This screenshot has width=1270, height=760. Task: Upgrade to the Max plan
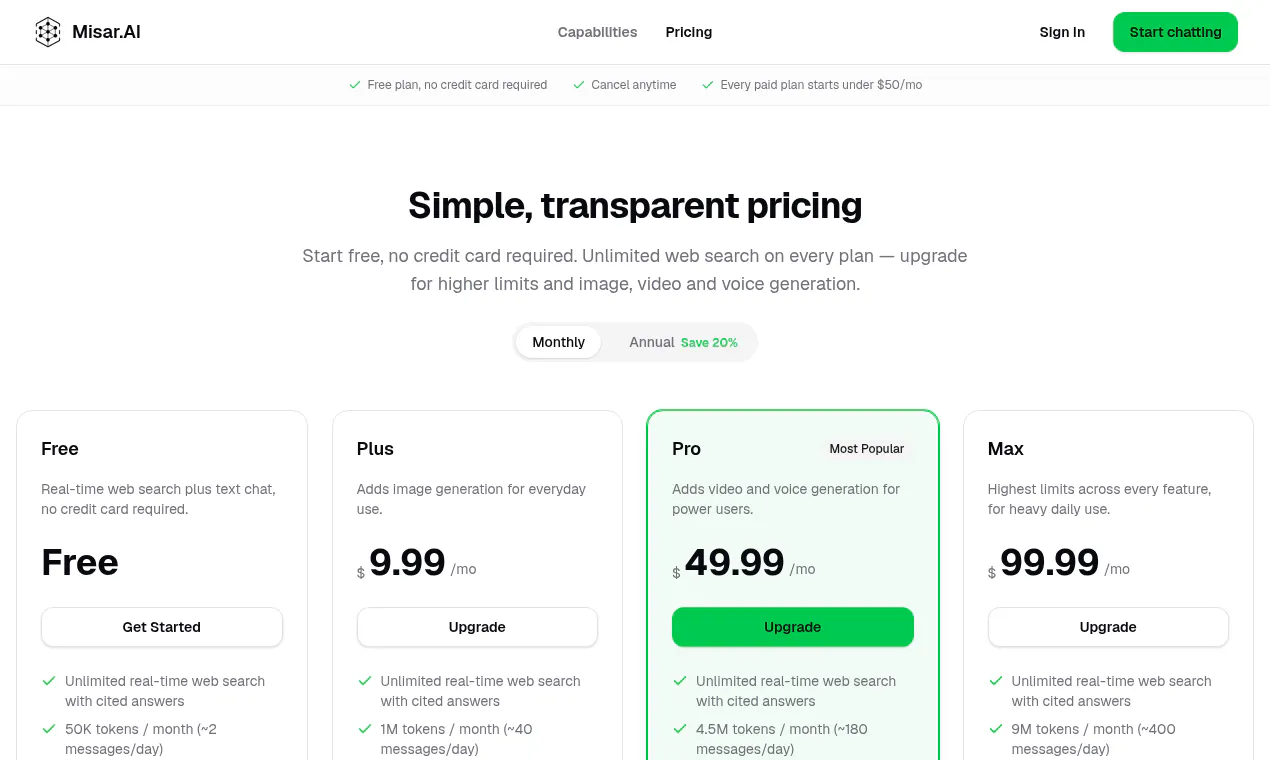click(1108, 627)
